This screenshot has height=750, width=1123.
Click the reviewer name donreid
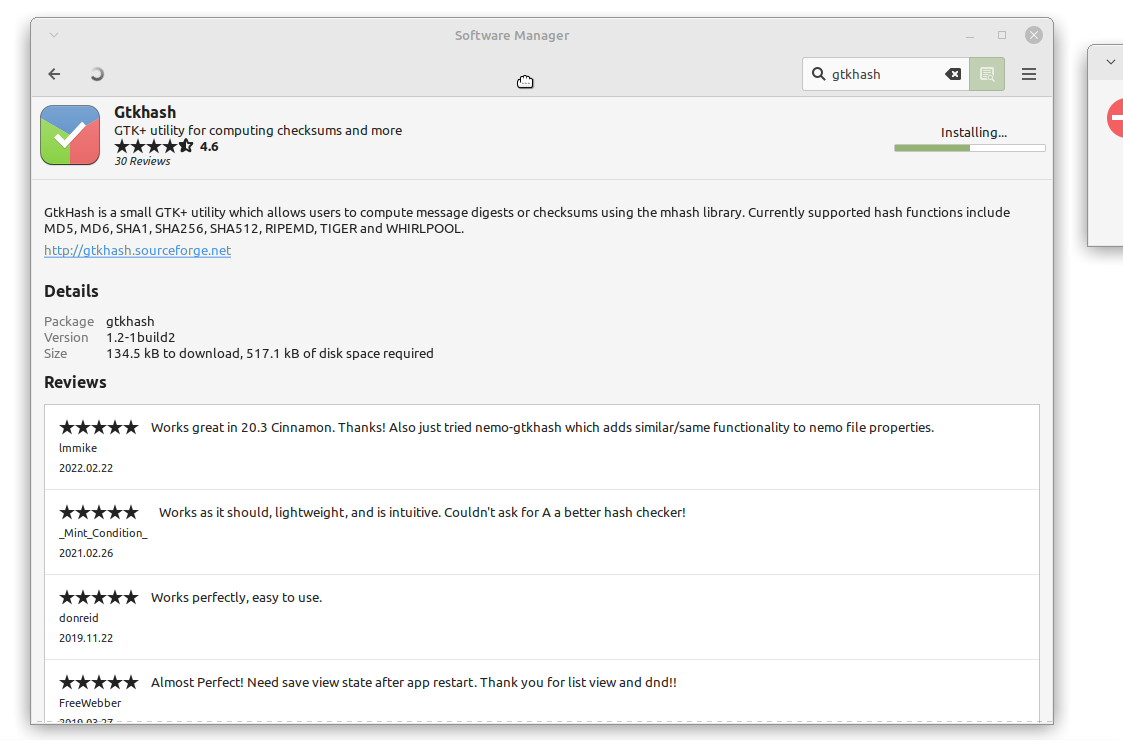pyautogui.click(x=79, y=617)
